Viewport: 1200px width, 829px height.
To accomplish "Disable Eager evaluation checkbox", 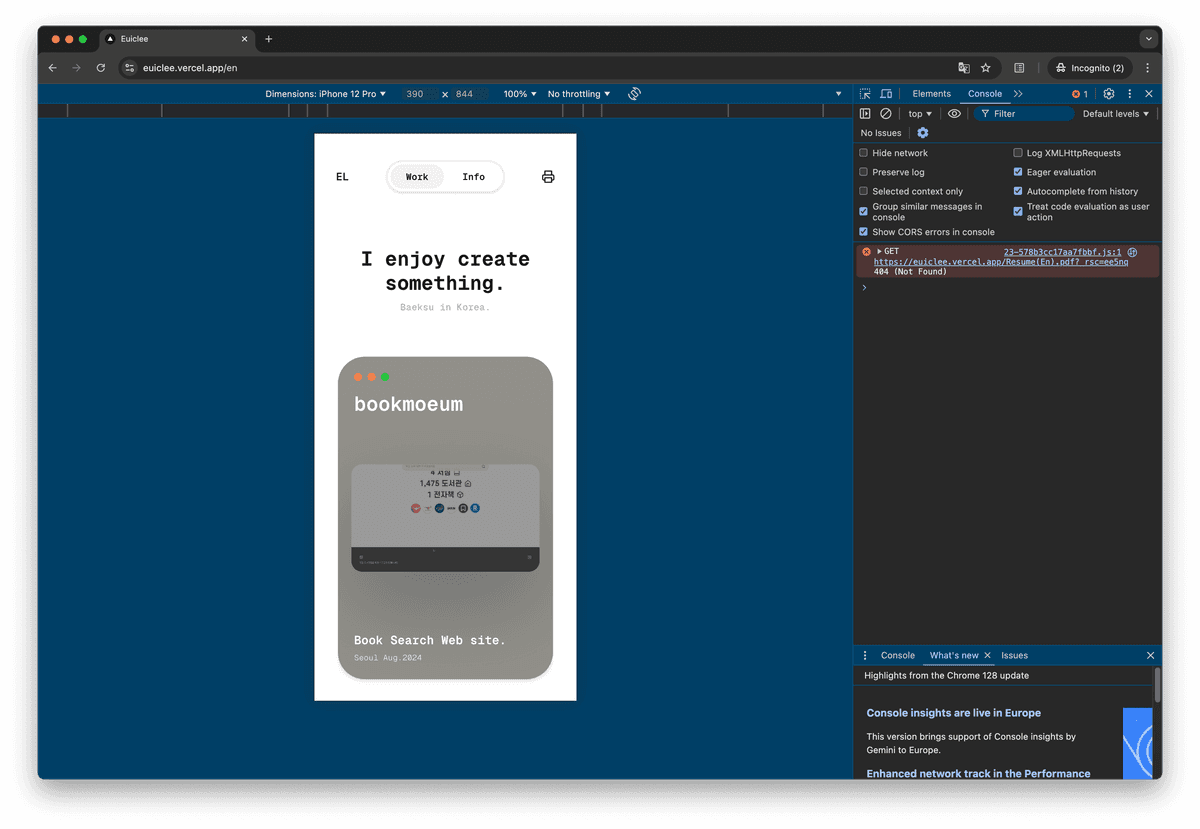I will click(1018, 172).
